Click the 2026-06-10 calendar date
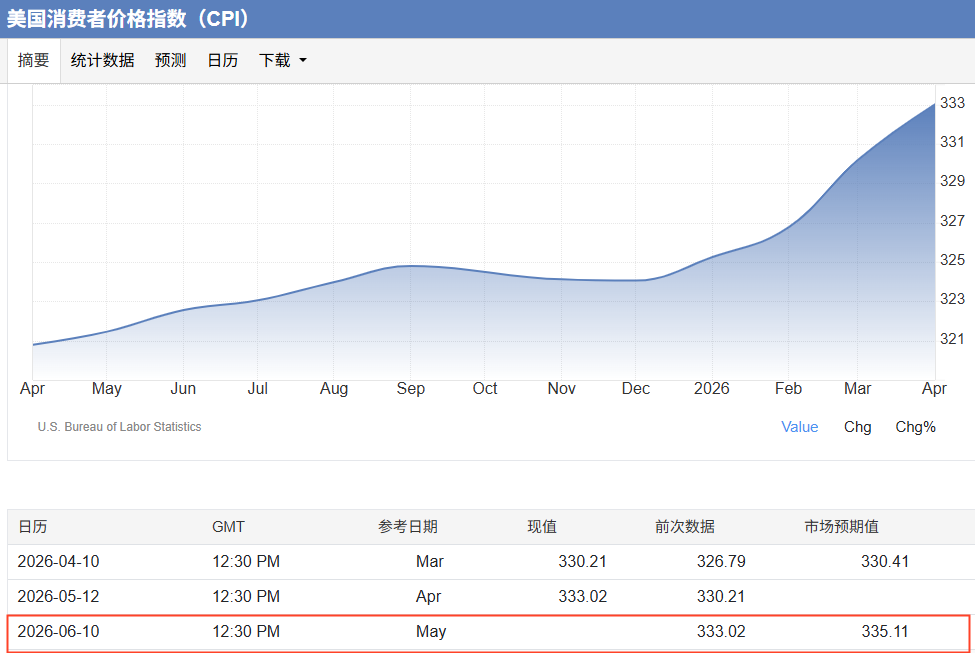This screenshot has height=653, width=975. click(58, 631)
